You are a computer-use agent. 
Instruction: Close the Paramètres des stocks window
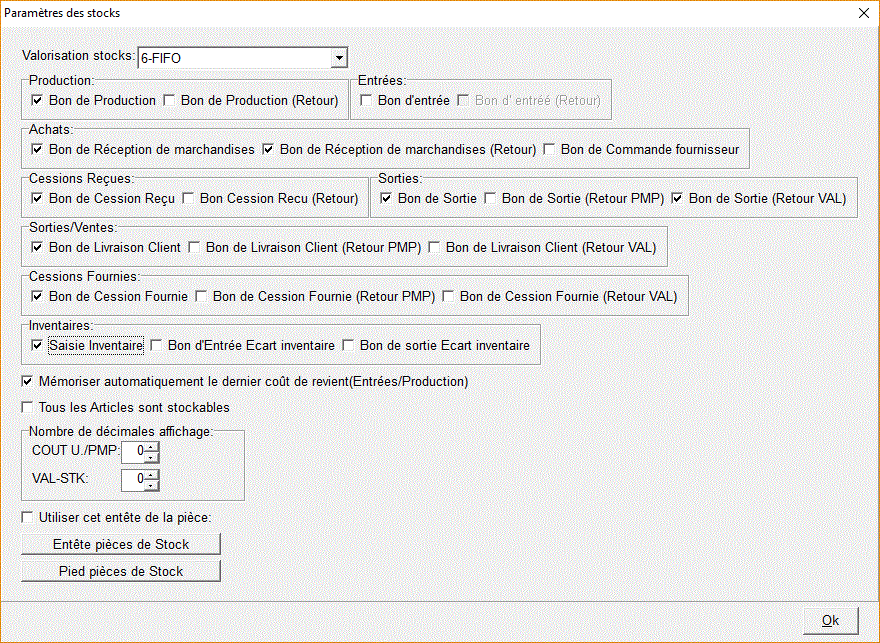click(x=862, y=13)
